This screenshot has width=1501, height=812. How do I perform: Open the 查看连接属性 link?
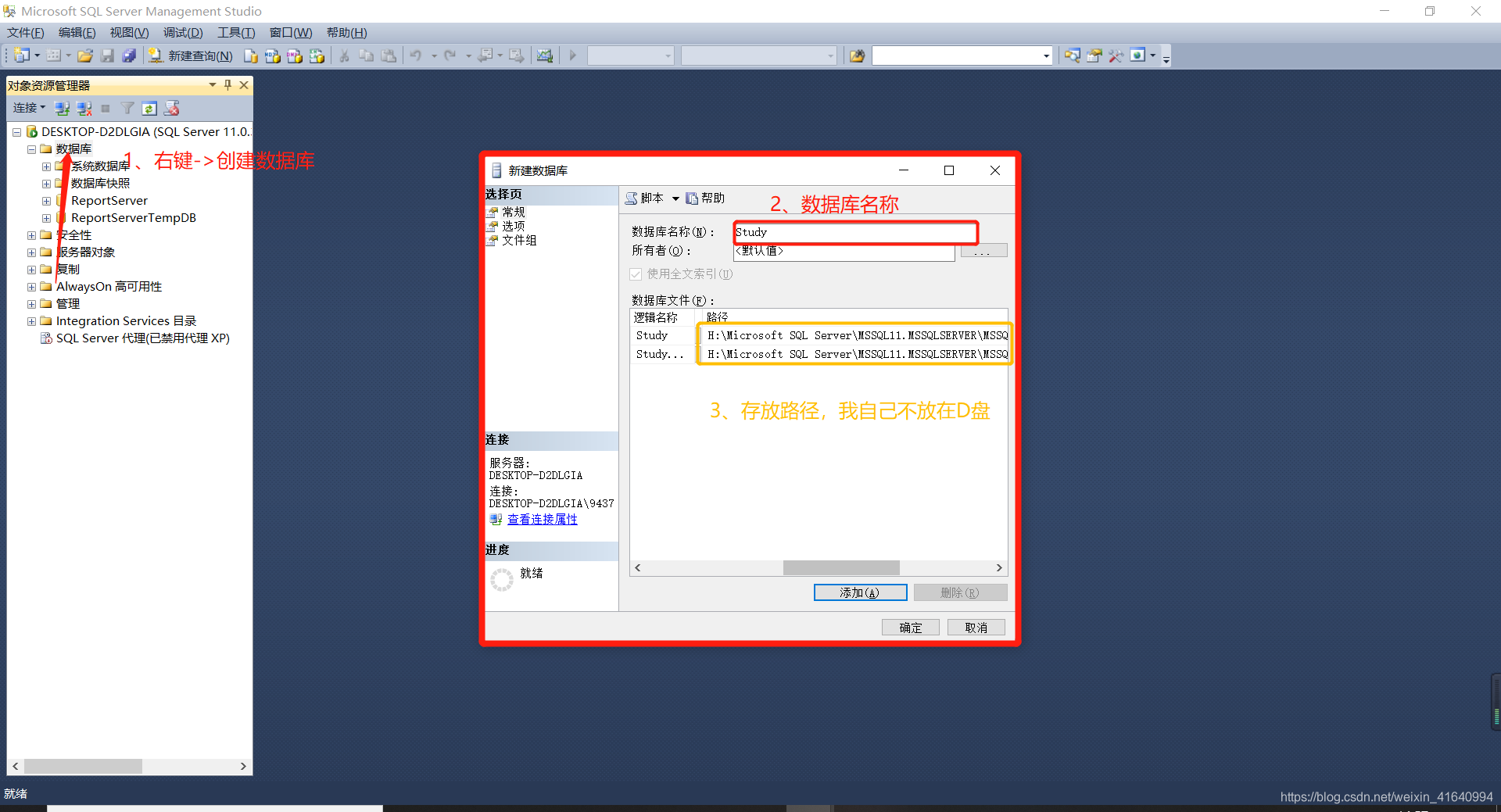point(543,520)
